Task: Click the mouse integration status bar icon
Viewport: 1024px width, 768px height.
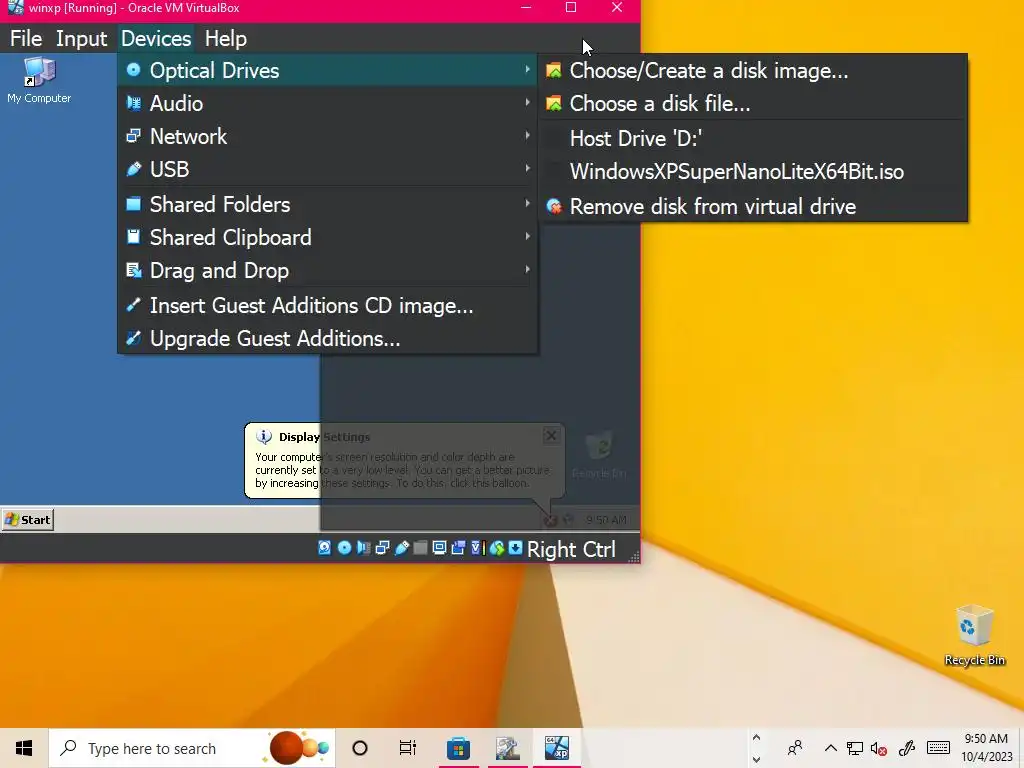Action: [x=497, y=548]
